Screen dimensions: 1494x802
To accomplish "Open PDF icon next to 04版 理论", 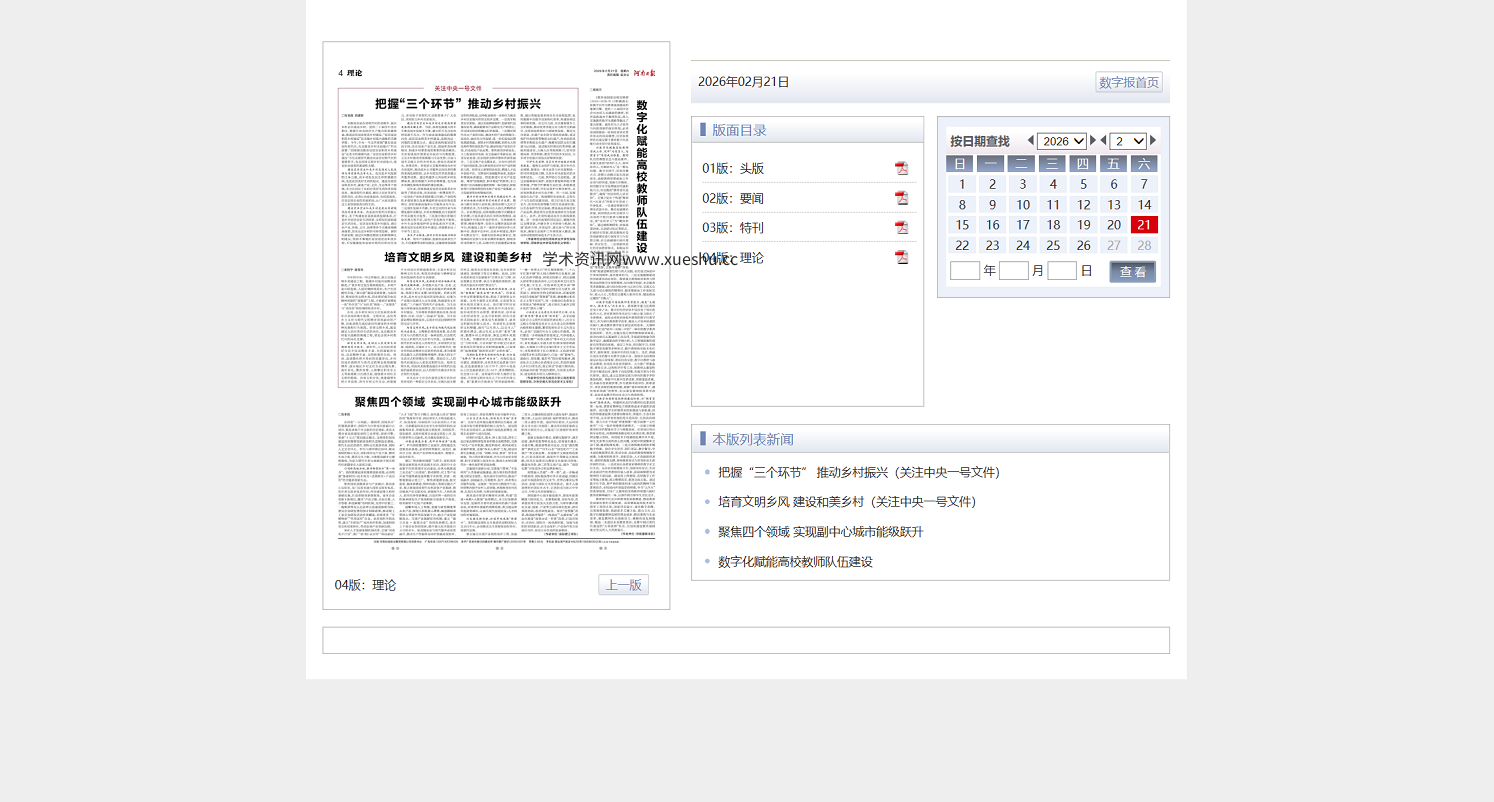I will pyautogui.click(x=901, y=257).
